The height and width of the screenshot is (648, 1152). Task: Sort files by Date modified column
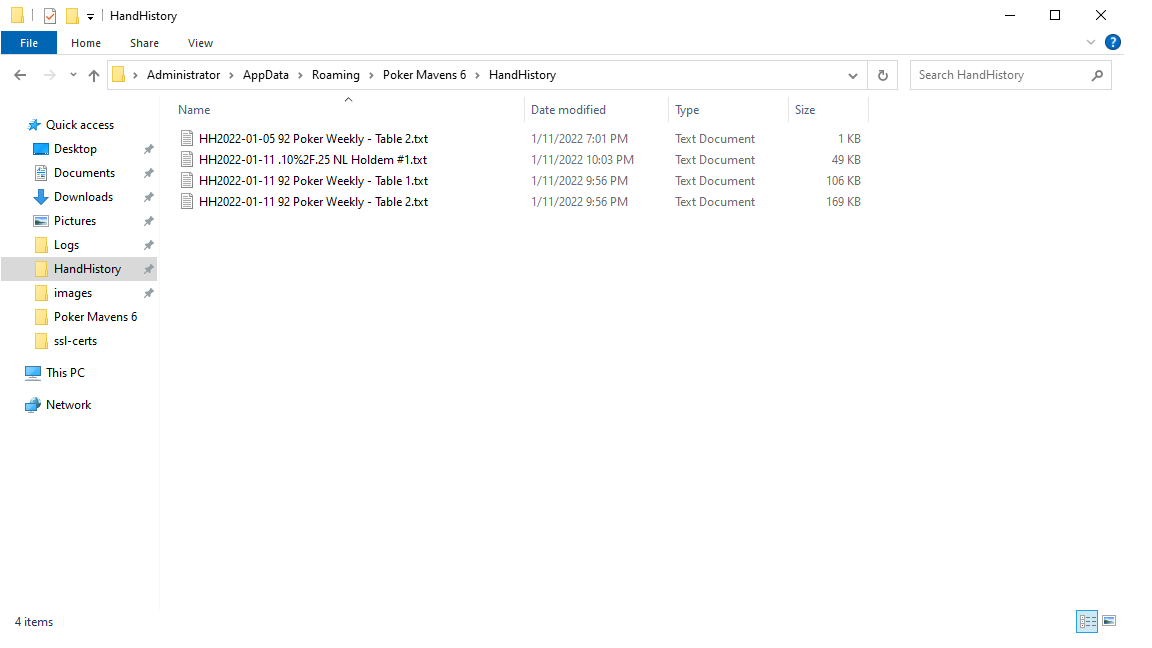[568, 110]
